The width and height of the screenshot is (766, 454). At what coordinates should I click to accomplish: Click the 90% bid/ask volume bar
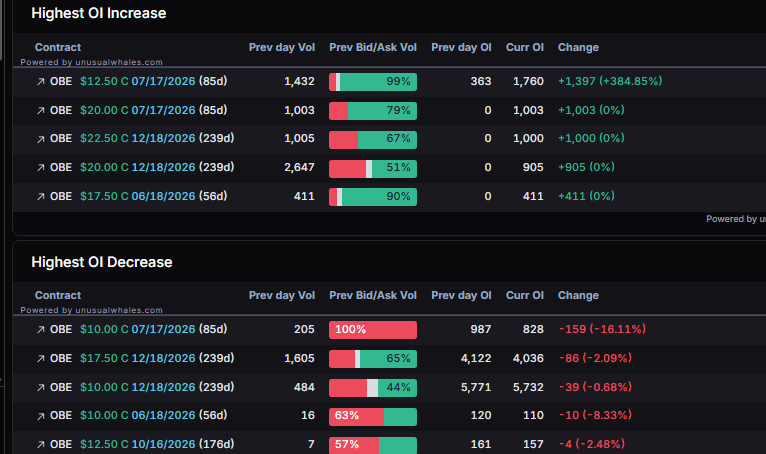pyautogui.click(x=373, y=197)
